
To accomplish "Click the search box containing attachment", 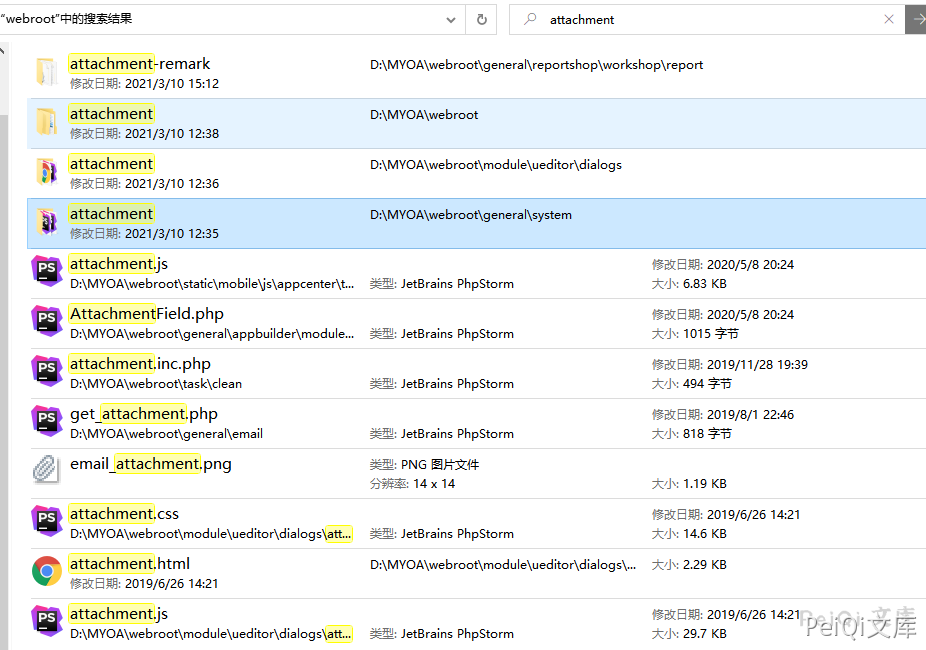I will (707, 19).
